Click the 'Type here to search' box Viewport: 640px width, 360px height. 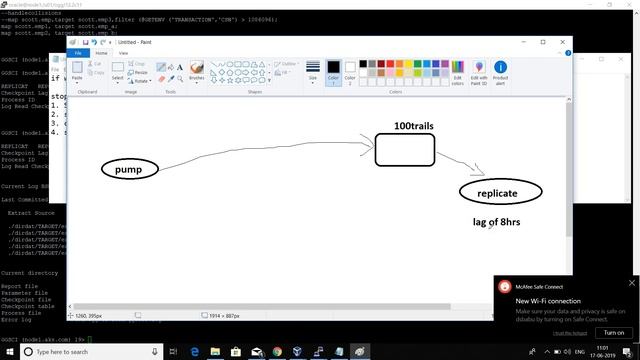click(92, 351)
